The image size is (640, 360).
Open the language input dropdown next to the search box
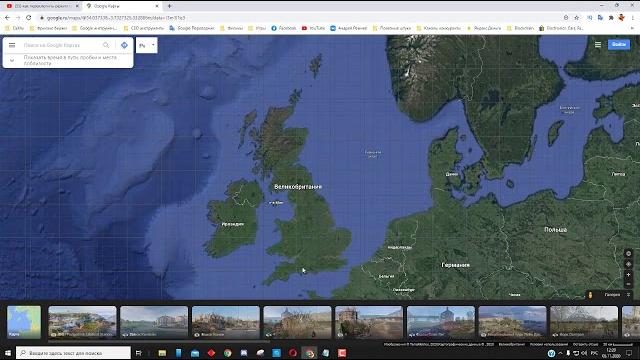click(147, 45)
